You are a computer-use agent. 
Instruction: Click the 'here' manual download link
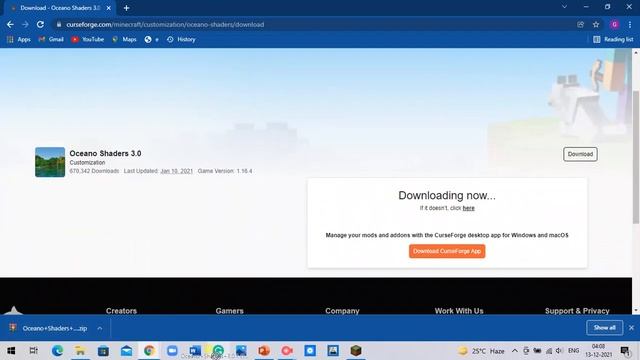click(x=469, y=208)
